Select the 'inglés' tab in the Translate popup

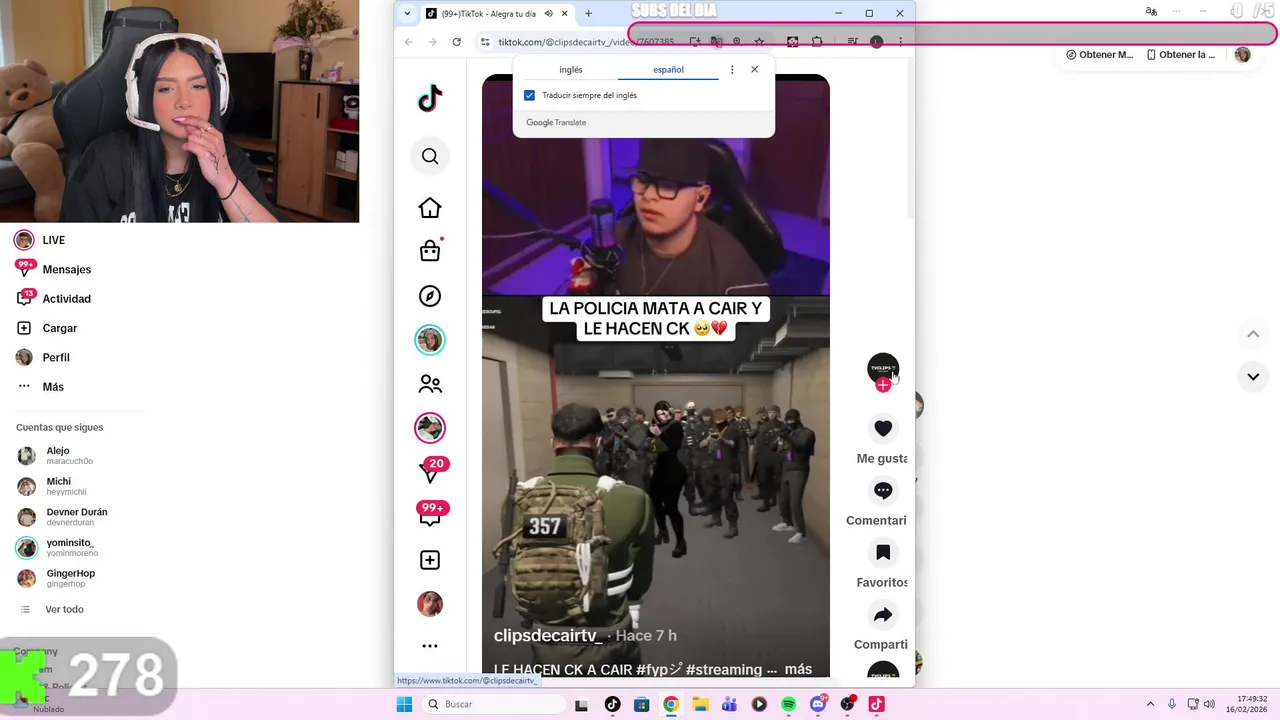[571, 70]
